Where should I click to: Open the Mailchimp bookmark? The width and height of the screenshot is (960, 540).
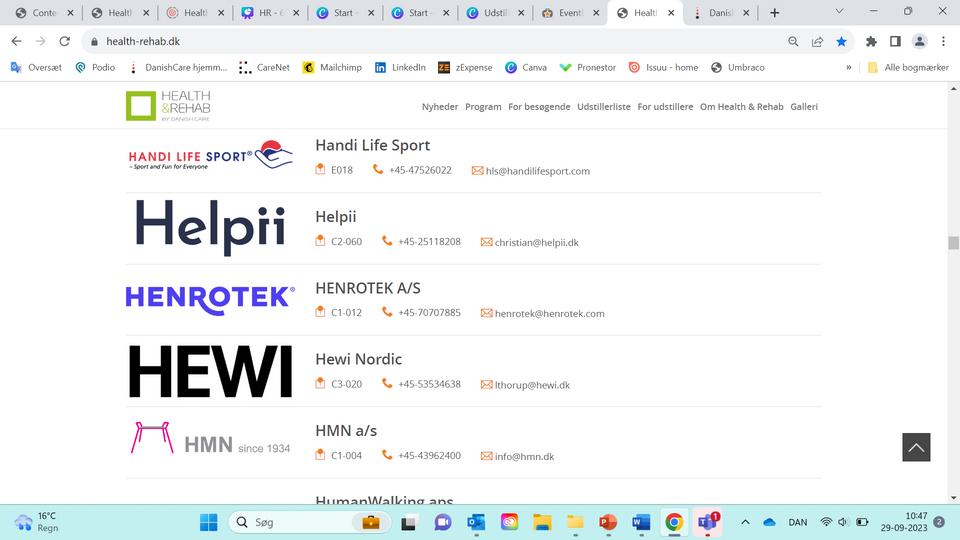(x=332, y=67)
